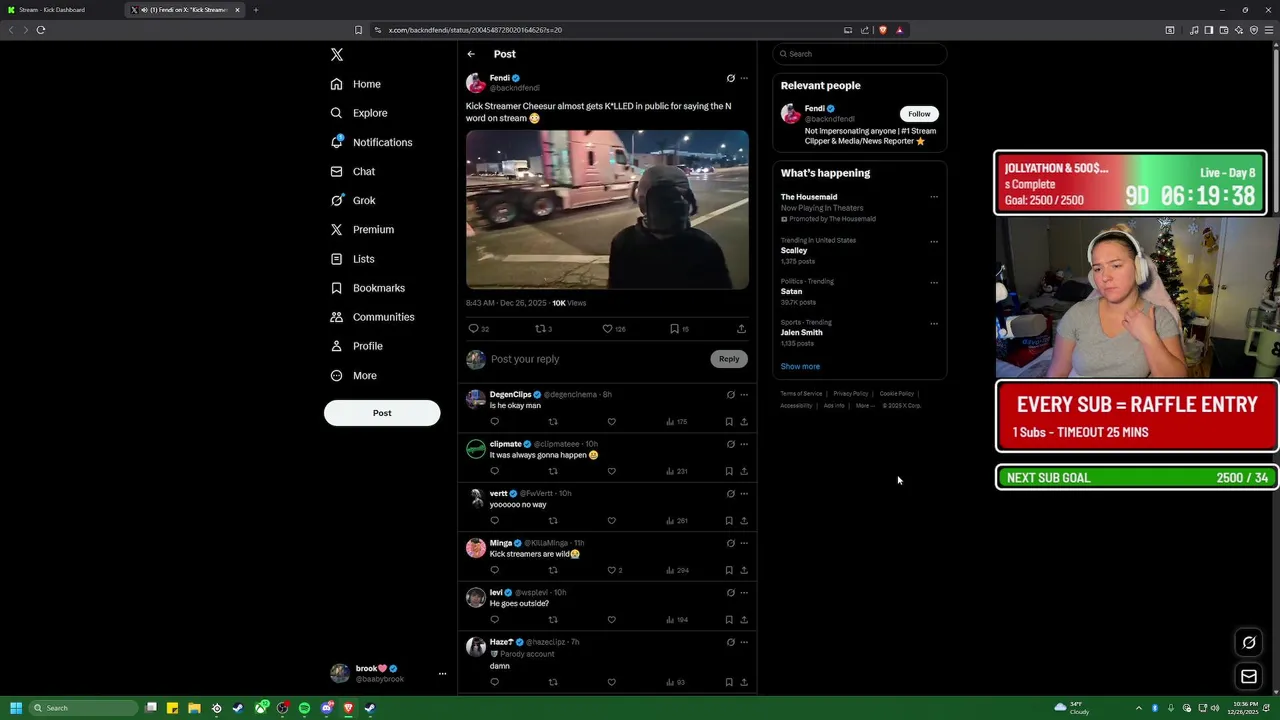1280x720 pixels.
Task: Click Show more under What's happening
Action: tap(800, 367)
